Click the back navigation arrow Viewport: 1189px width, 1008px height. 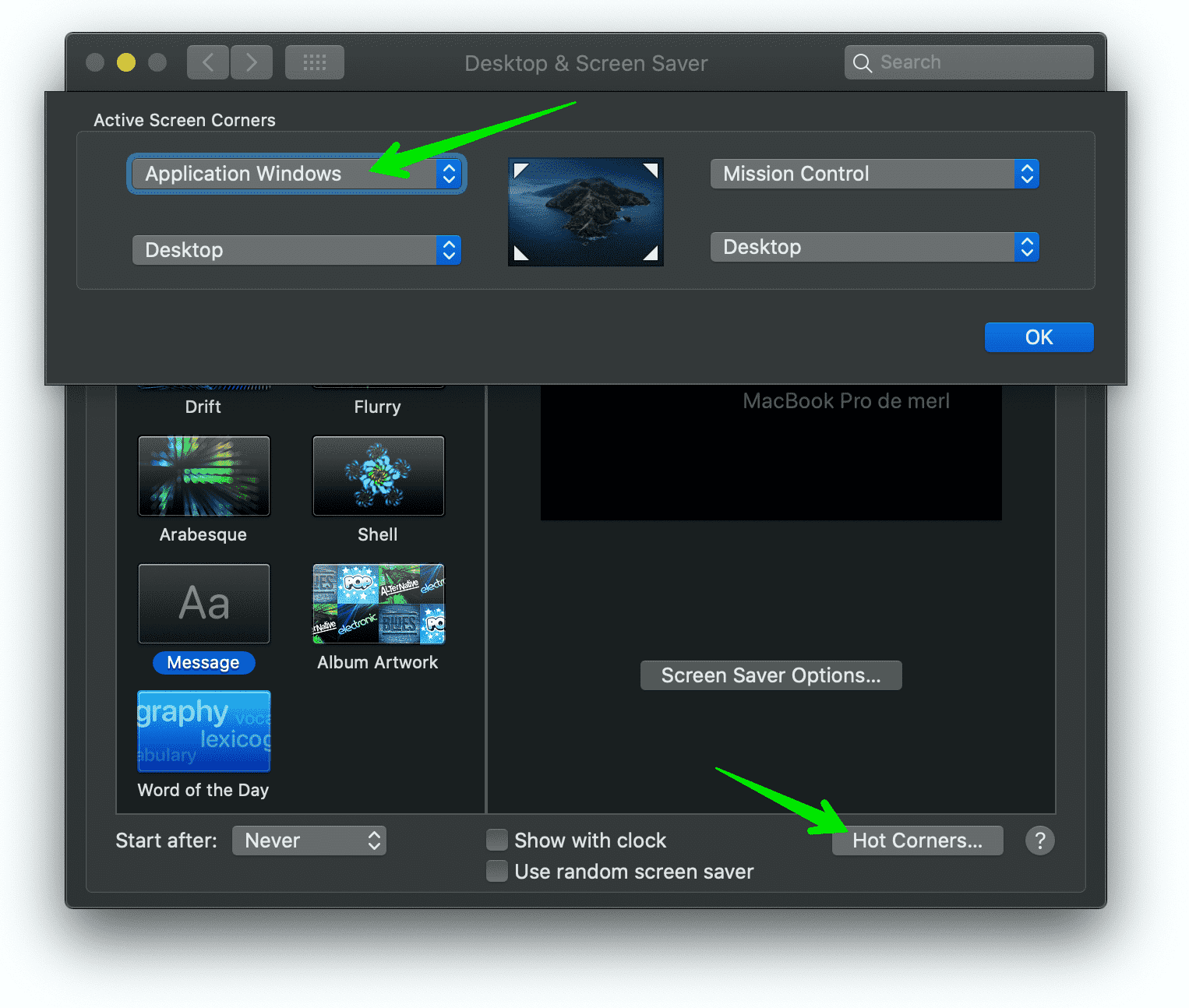tap(208, 62)
